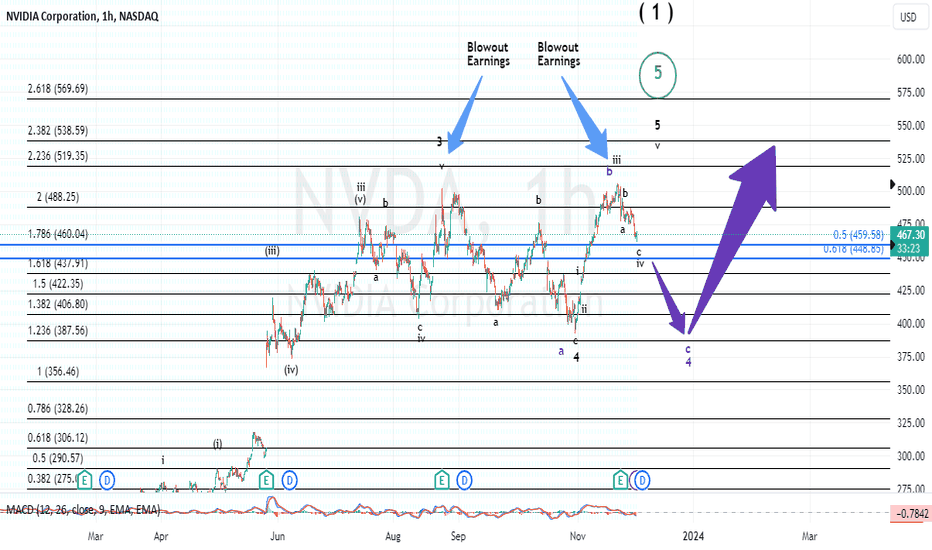The height and width of the screenshot is (550, 932).
Task: Click the bar countdown 33:23
Action: pyautogui.click(x=908, y=249)
